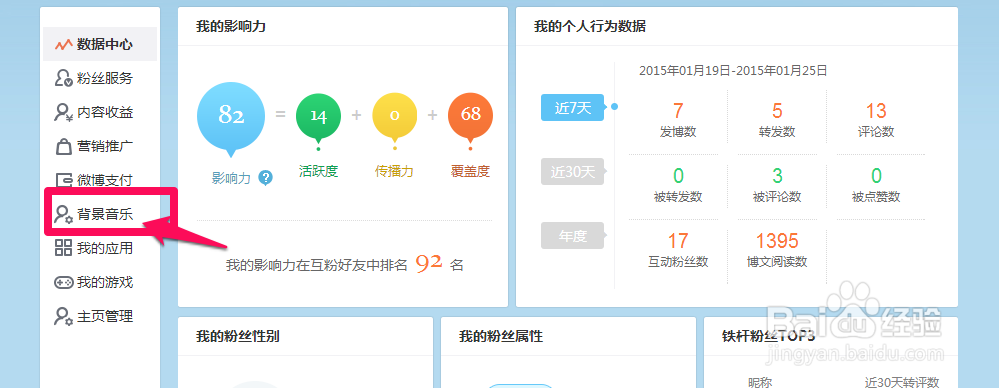Click the 我的粉丝属性 panel title
This screenshot has width=999, height=388.
click(x=501, y=336)
